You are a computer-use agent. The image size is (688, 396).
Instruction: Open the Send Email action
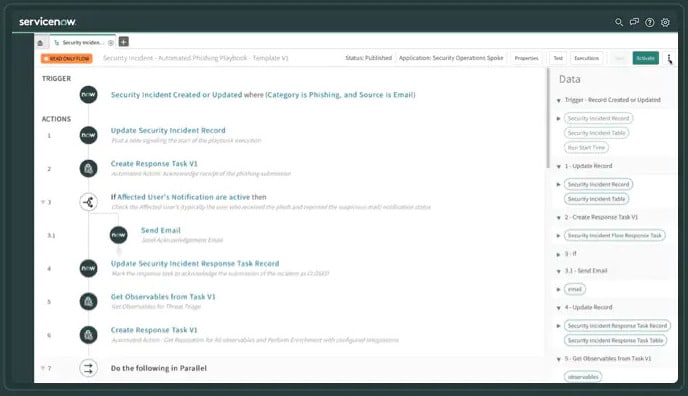click(x=161, y=230)
